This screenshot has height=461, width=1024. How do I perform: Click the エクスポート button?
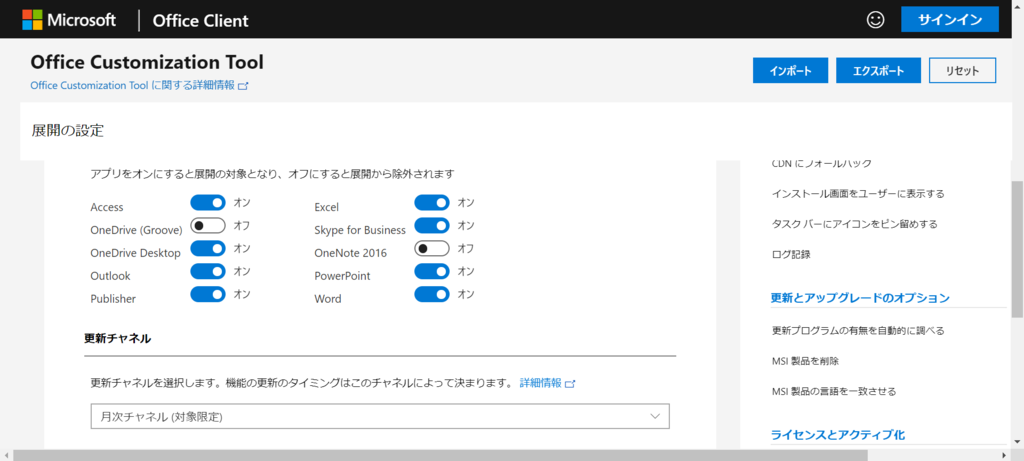click(x=878, y=71)
